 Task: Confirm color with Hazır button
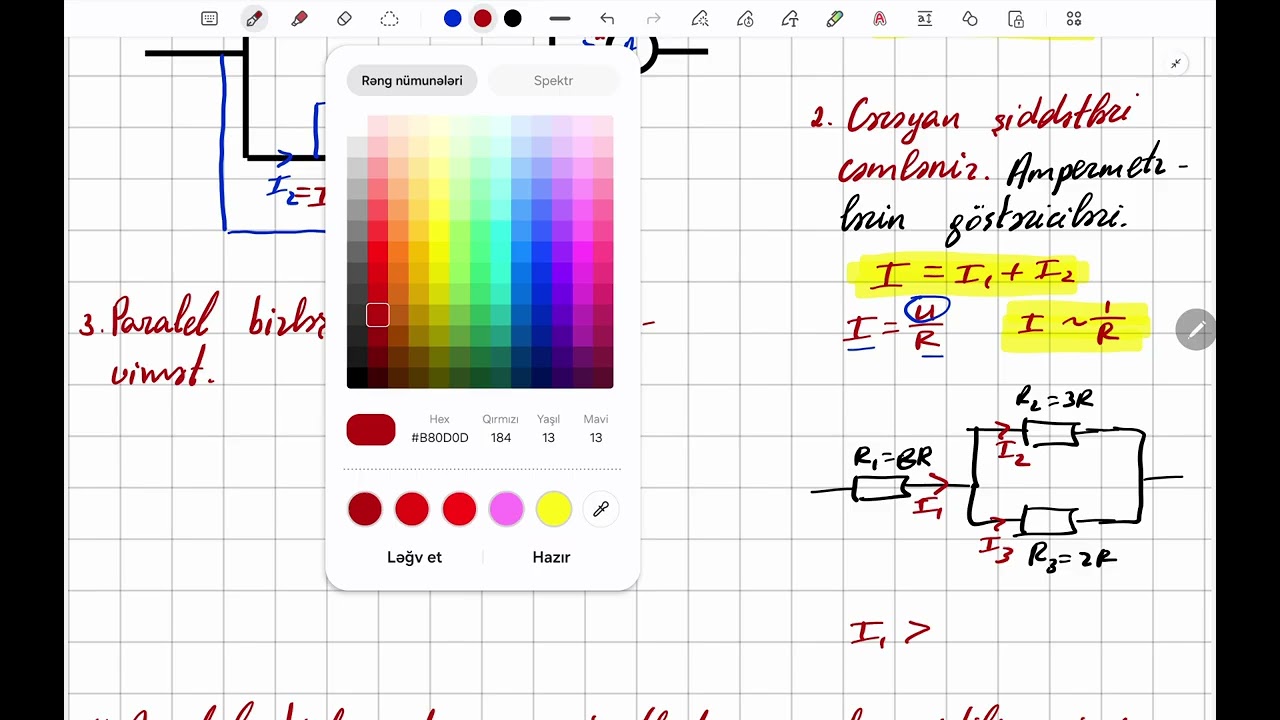tap(551, 557)
